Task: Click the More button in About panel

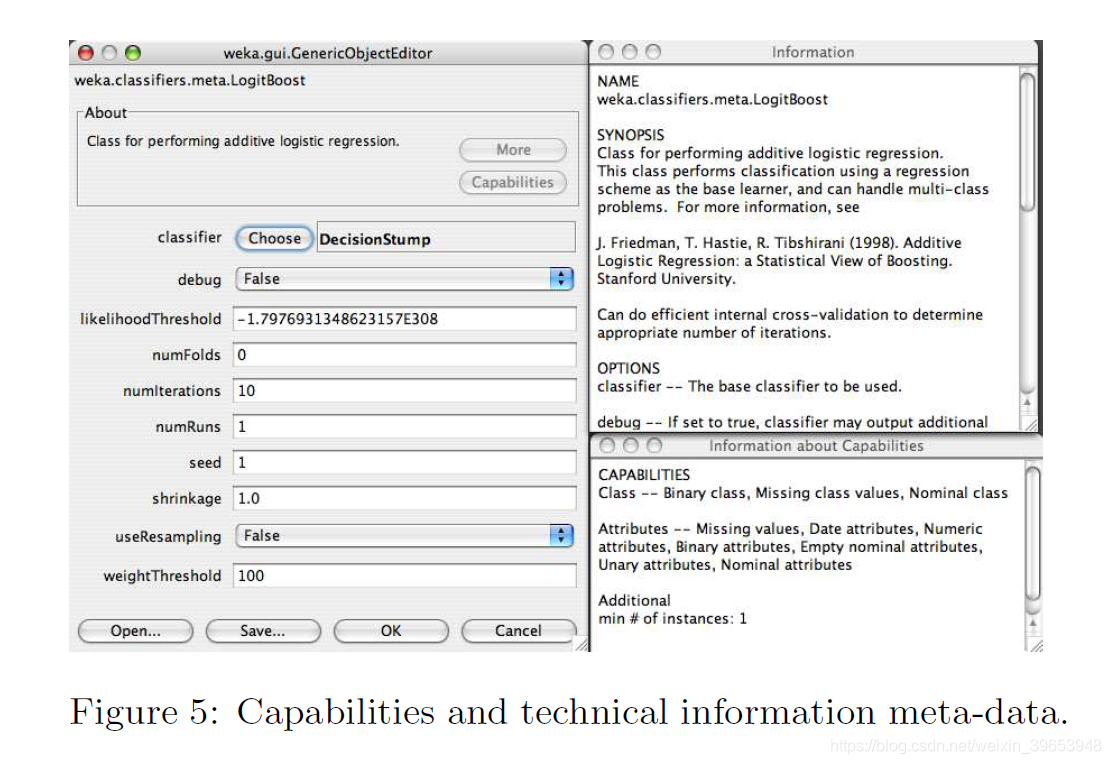Action: point(513,150)
